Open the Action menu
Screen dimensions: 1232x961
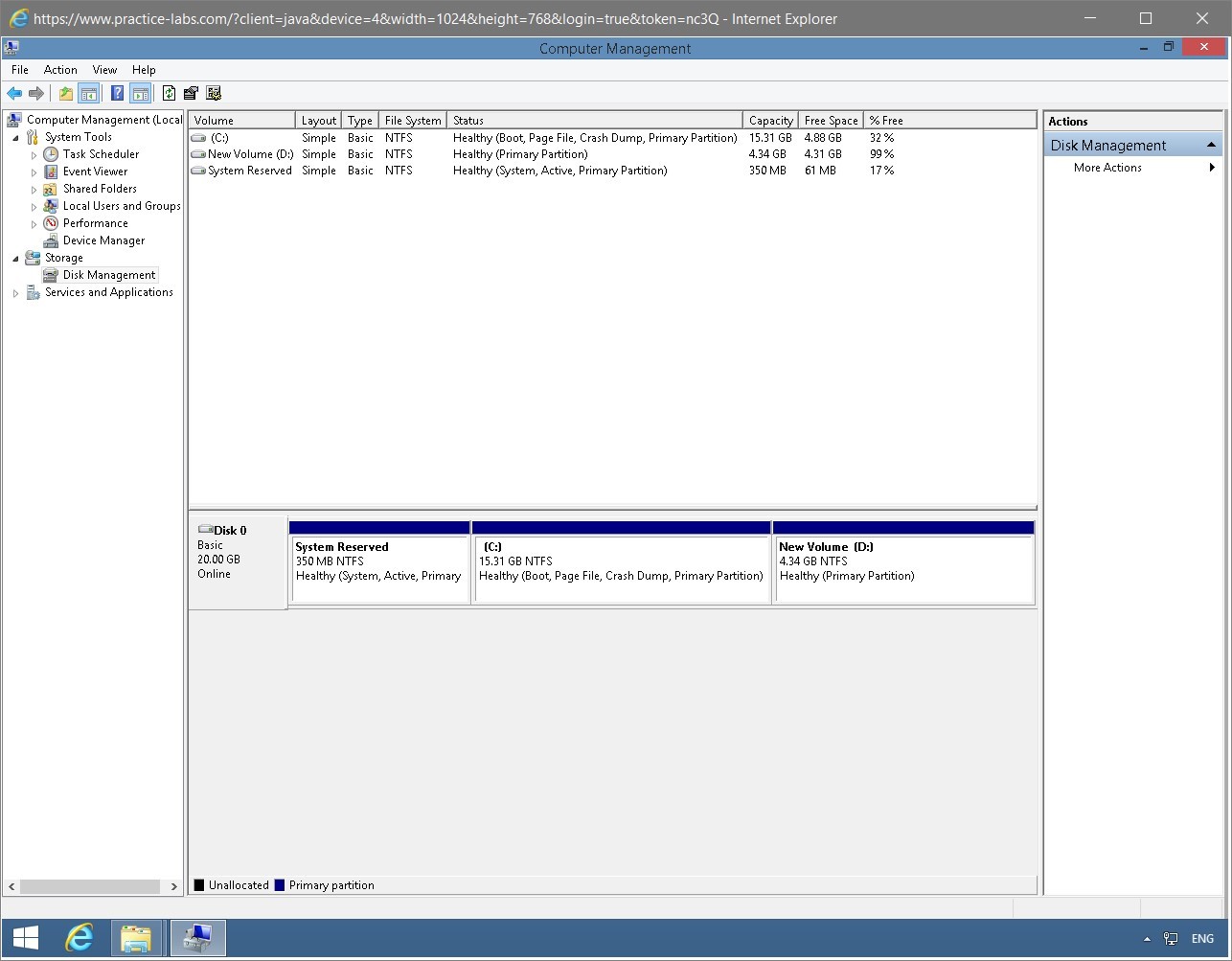pyautogui.click(x=60, y=69)
